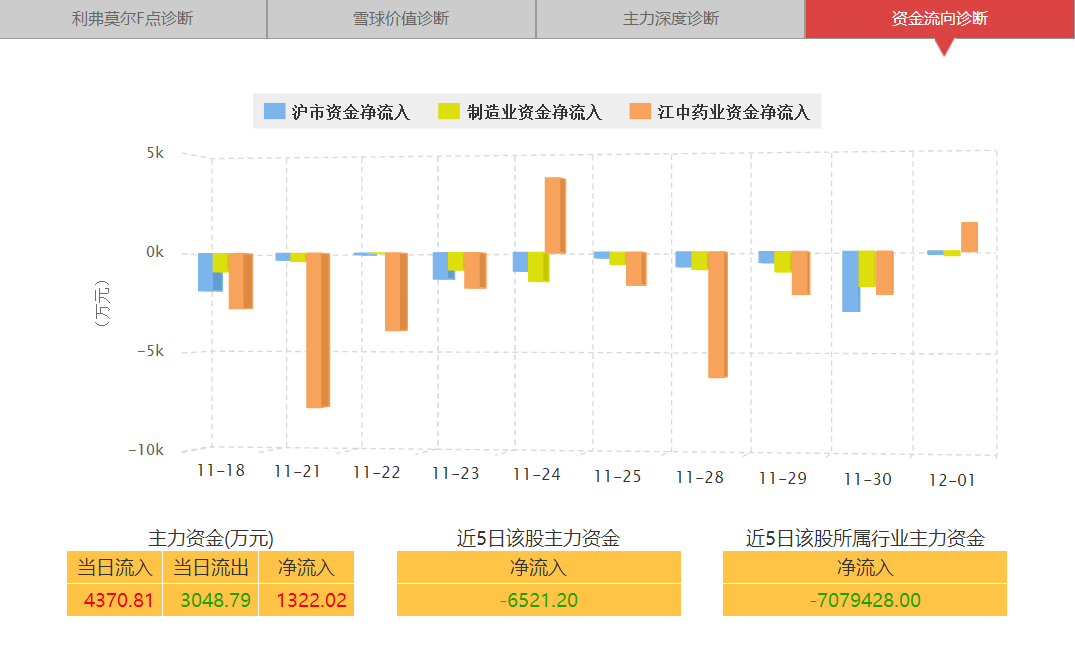Click the 资金流向诊断 tab
This screenshot has height=648, width=1075.
(x=940, y=19)
